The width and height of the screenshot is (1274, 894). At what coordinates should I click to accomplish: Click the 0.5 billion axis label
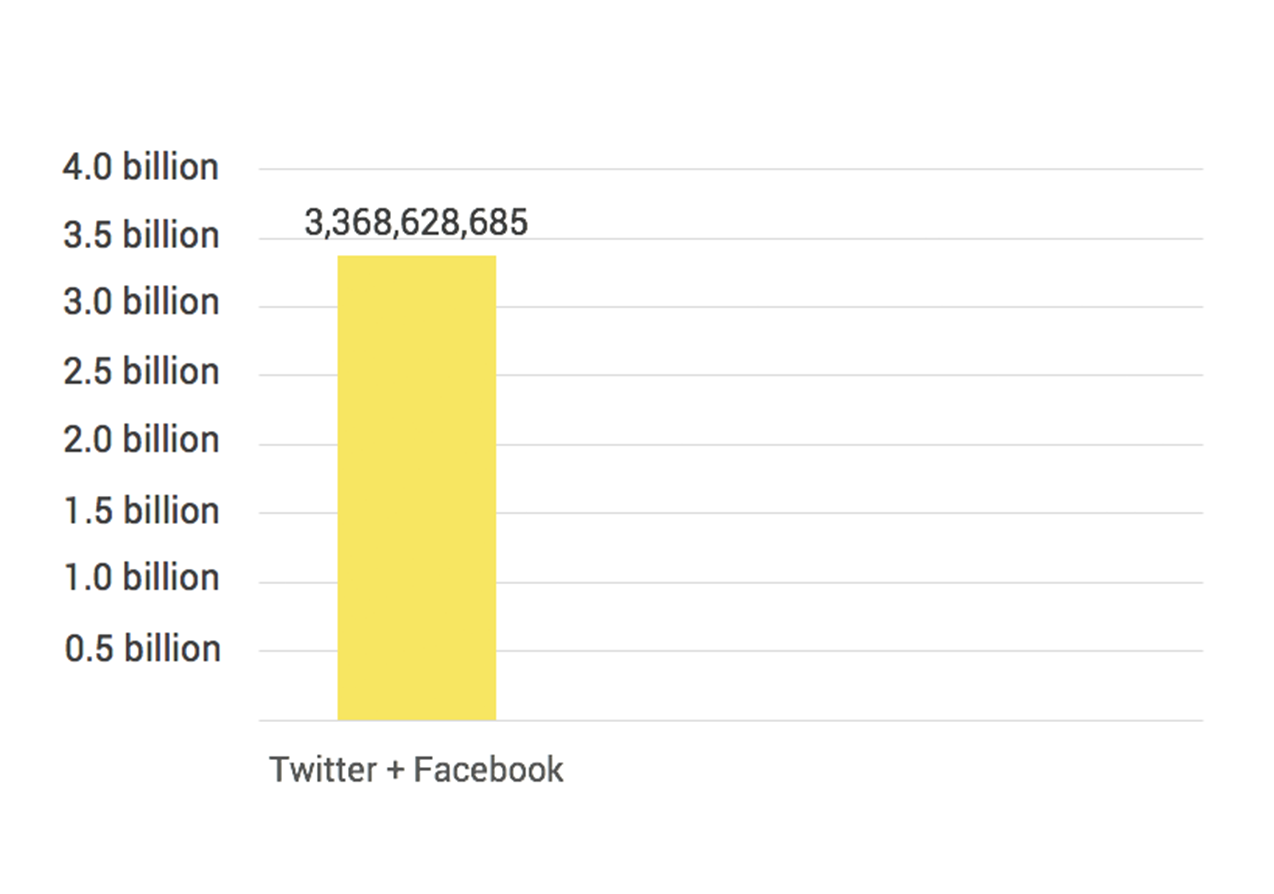[x=141, y=648]
